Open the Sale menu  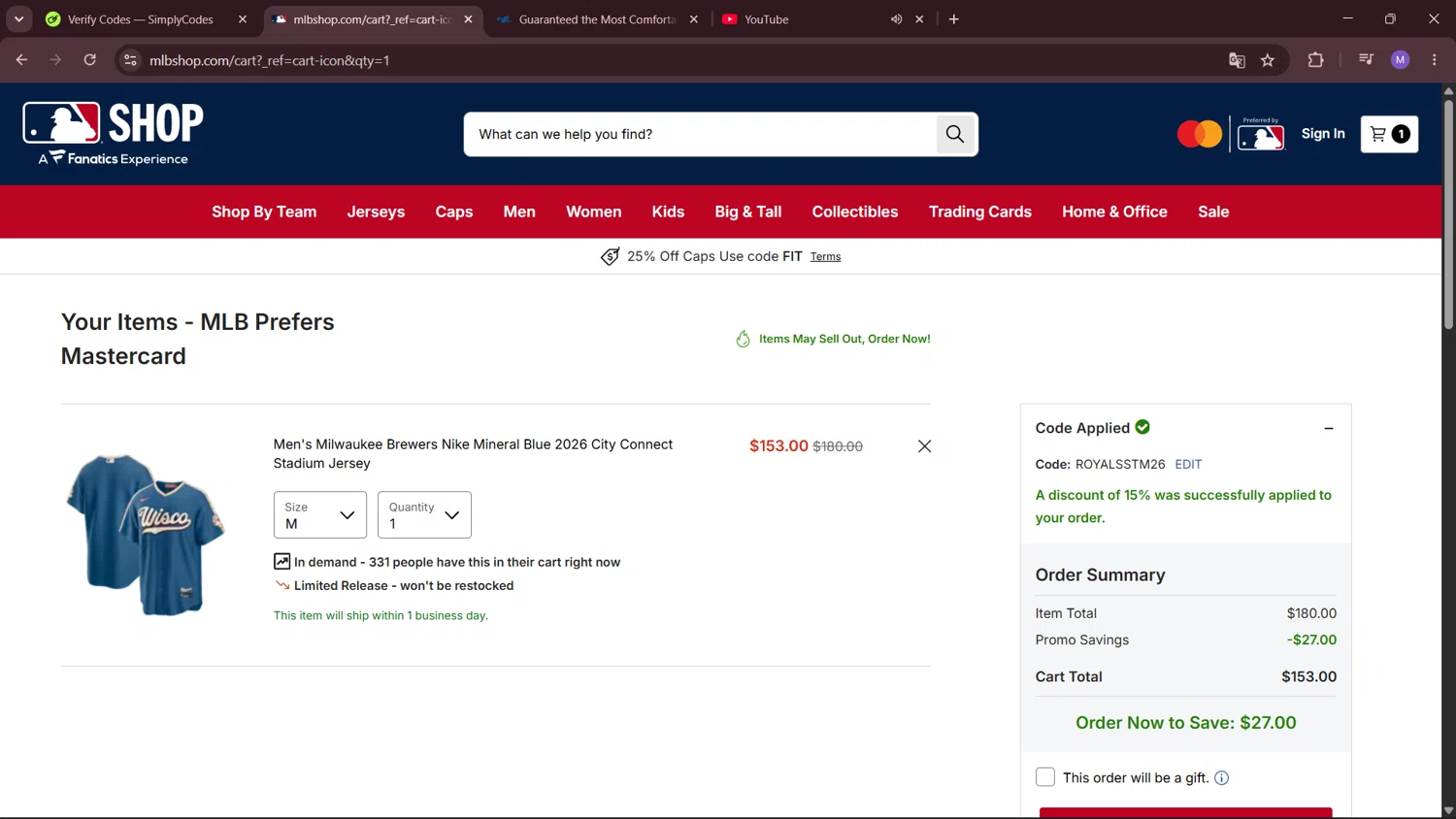[x=1213, y=212]
